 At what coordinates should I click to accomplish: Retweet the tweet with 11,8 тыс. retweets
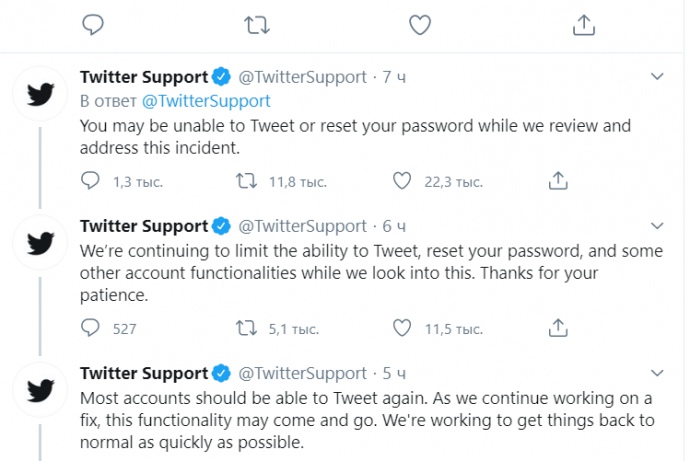[246, 181]
